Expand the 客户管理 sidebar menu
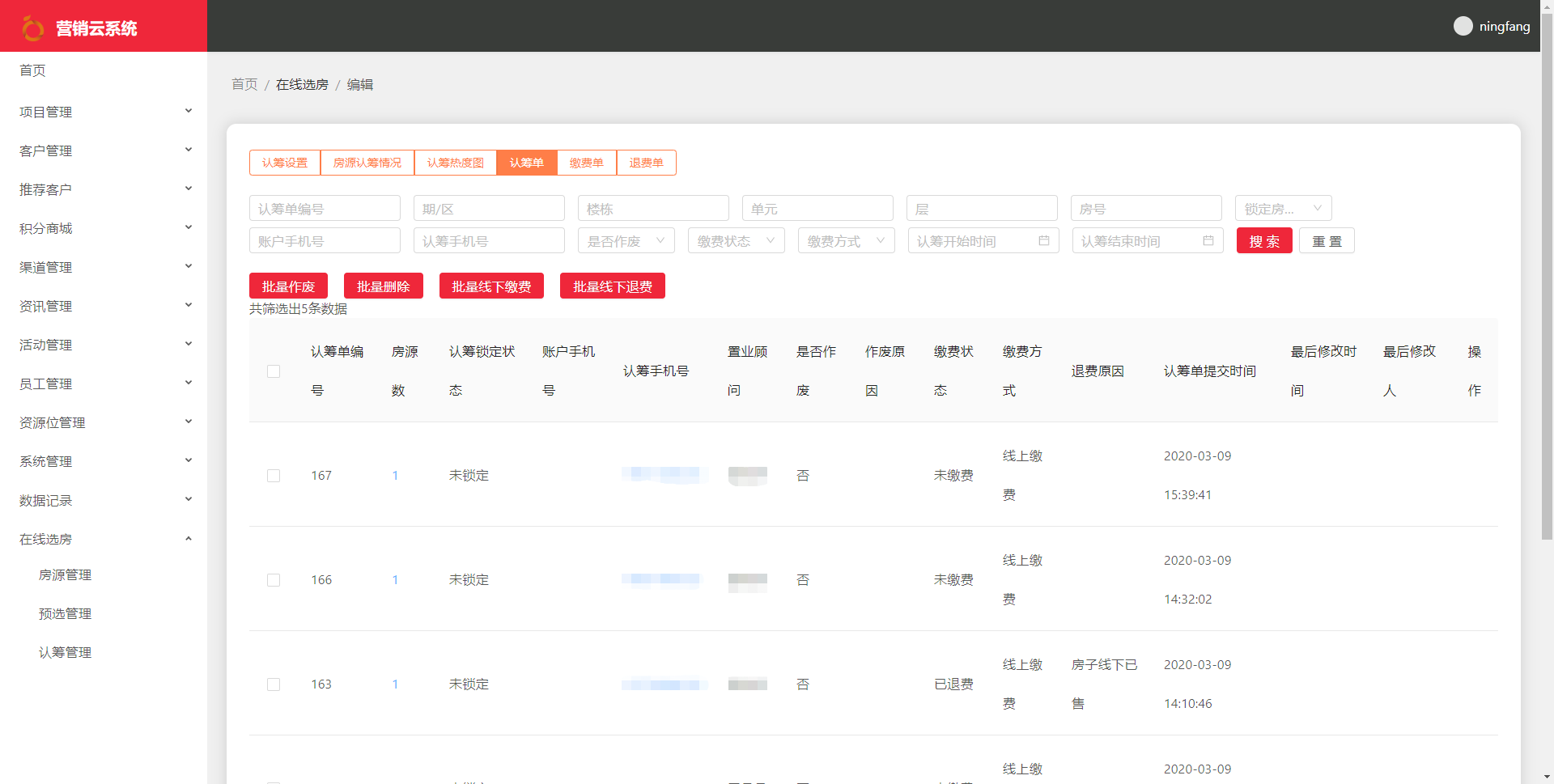1554x784 pixels. pyautogui.click(x=104, y=150)
